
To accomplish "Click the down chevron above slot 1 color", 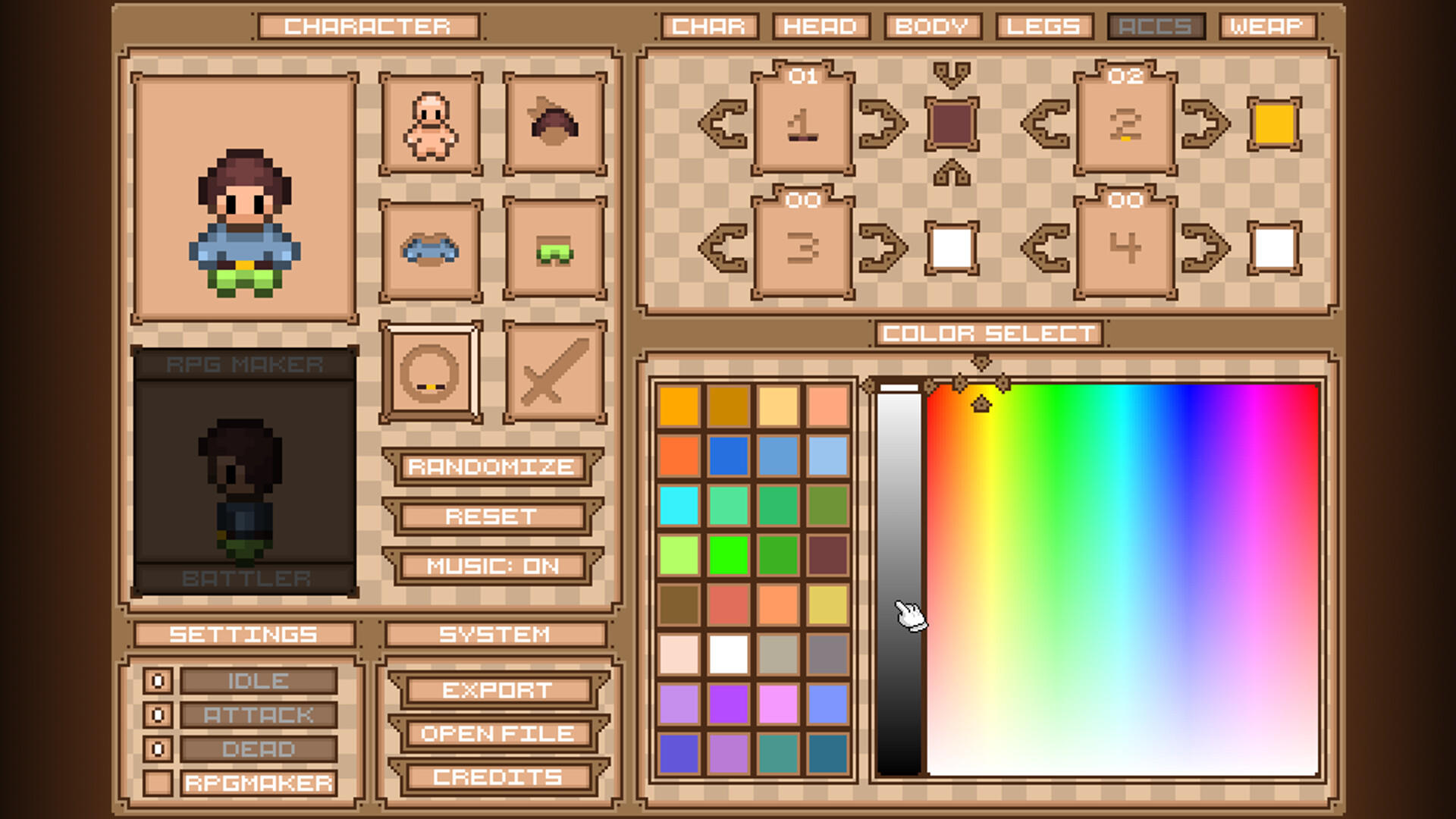I will (952, 74).
